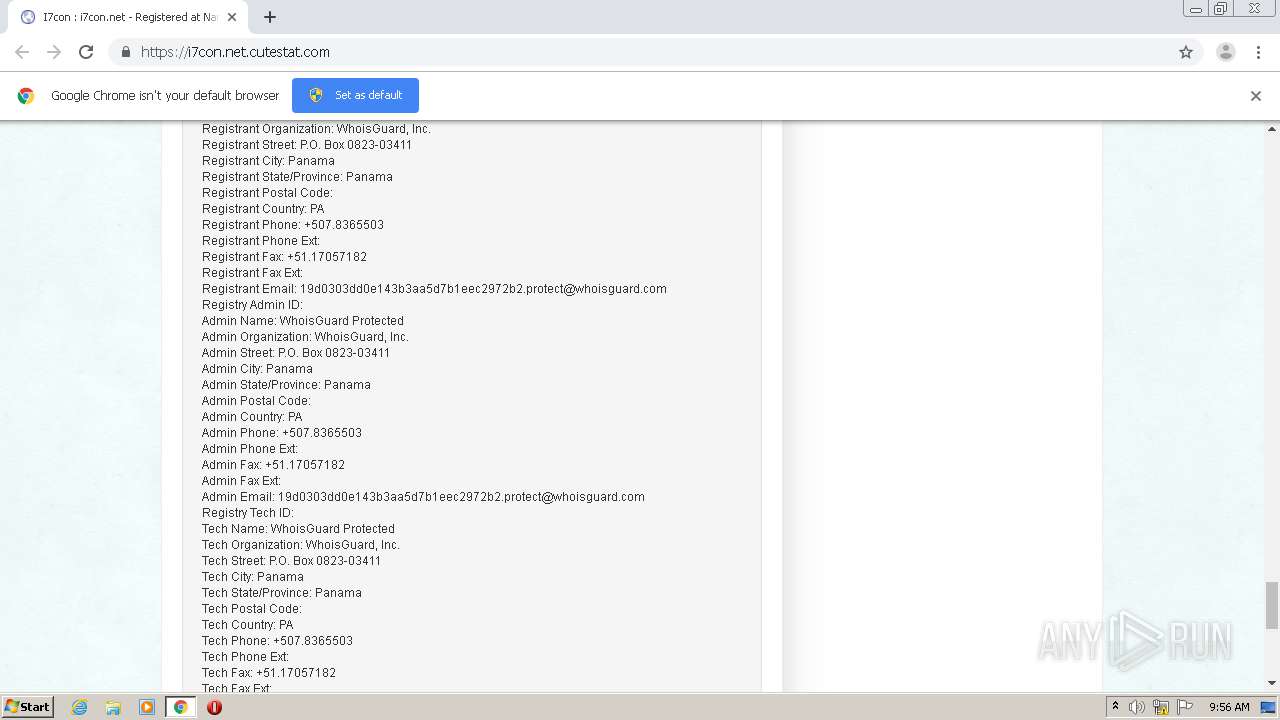The height and width of the screenshot is (720, 1280).
Task: Click the Registrant Country: PA line
Action: 263,209
